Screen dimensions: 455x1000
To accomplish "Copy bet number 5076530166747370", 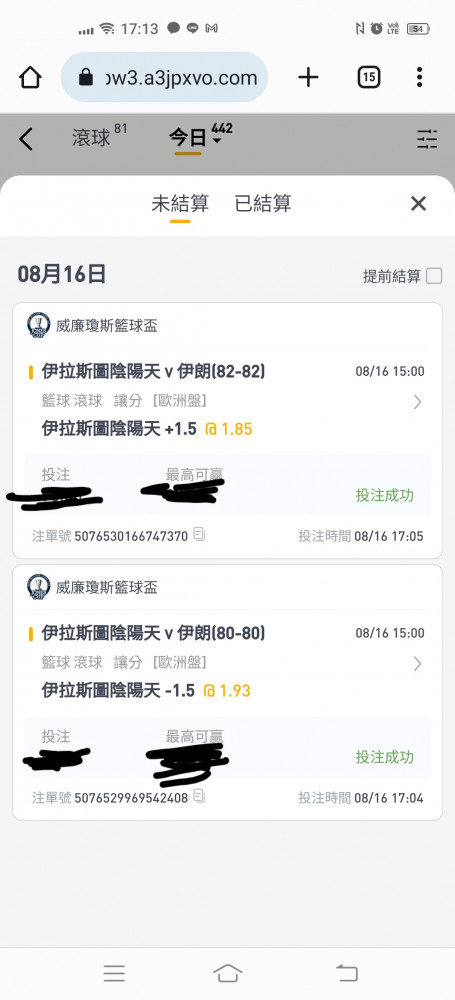I will coord(199,534).
